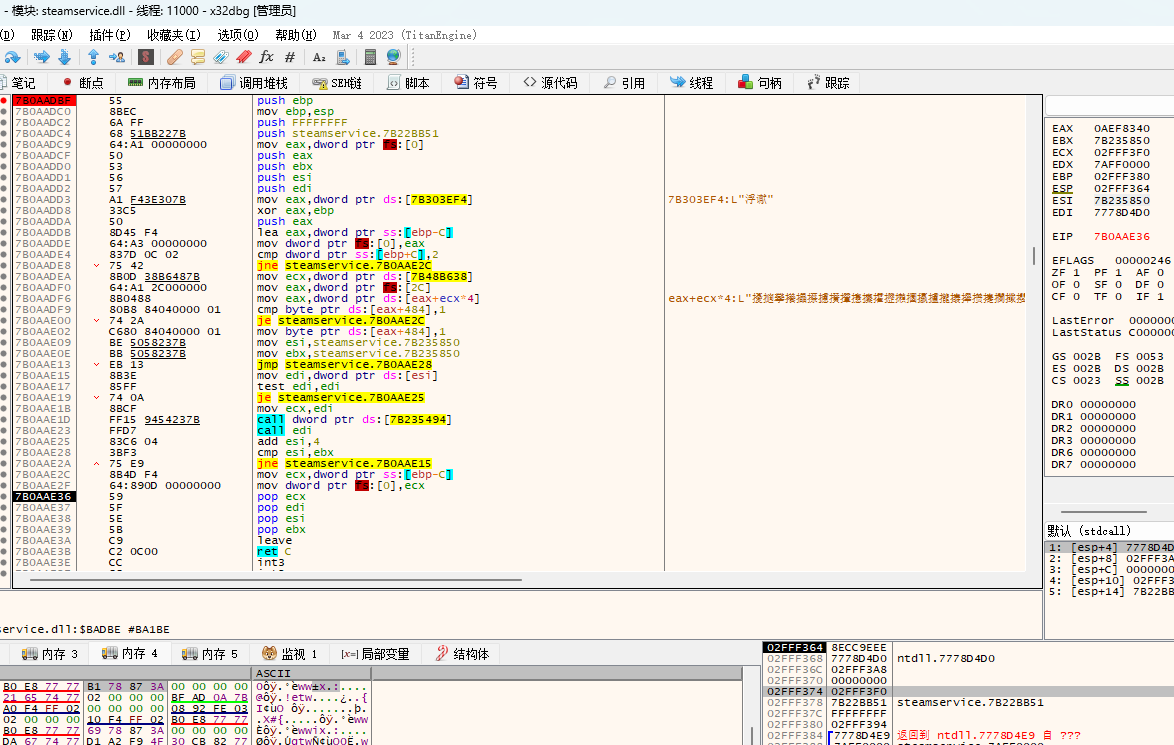
Task: Switch to the 跟踪 trace tab
Action: [829, 83]
